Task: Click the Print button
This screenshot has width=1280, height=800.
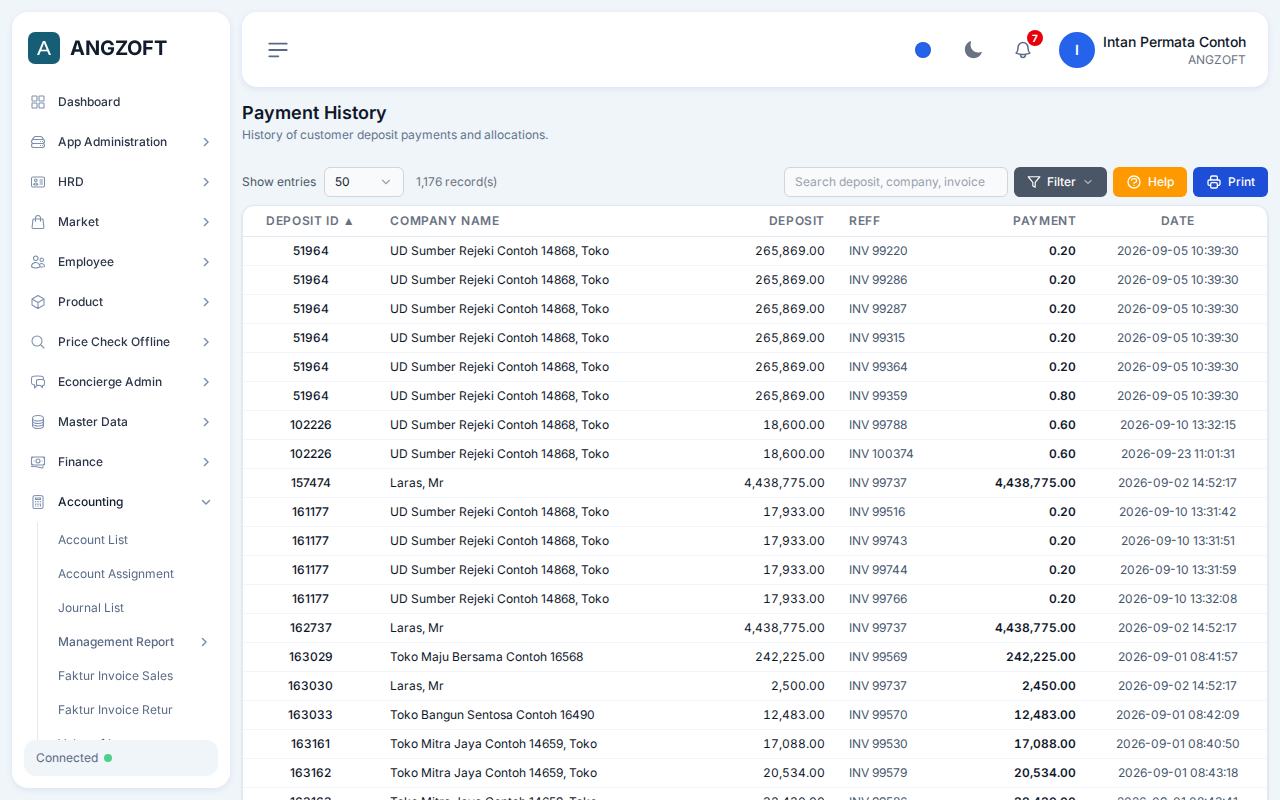Action: pyautogui.click(x=1230, y=182)
